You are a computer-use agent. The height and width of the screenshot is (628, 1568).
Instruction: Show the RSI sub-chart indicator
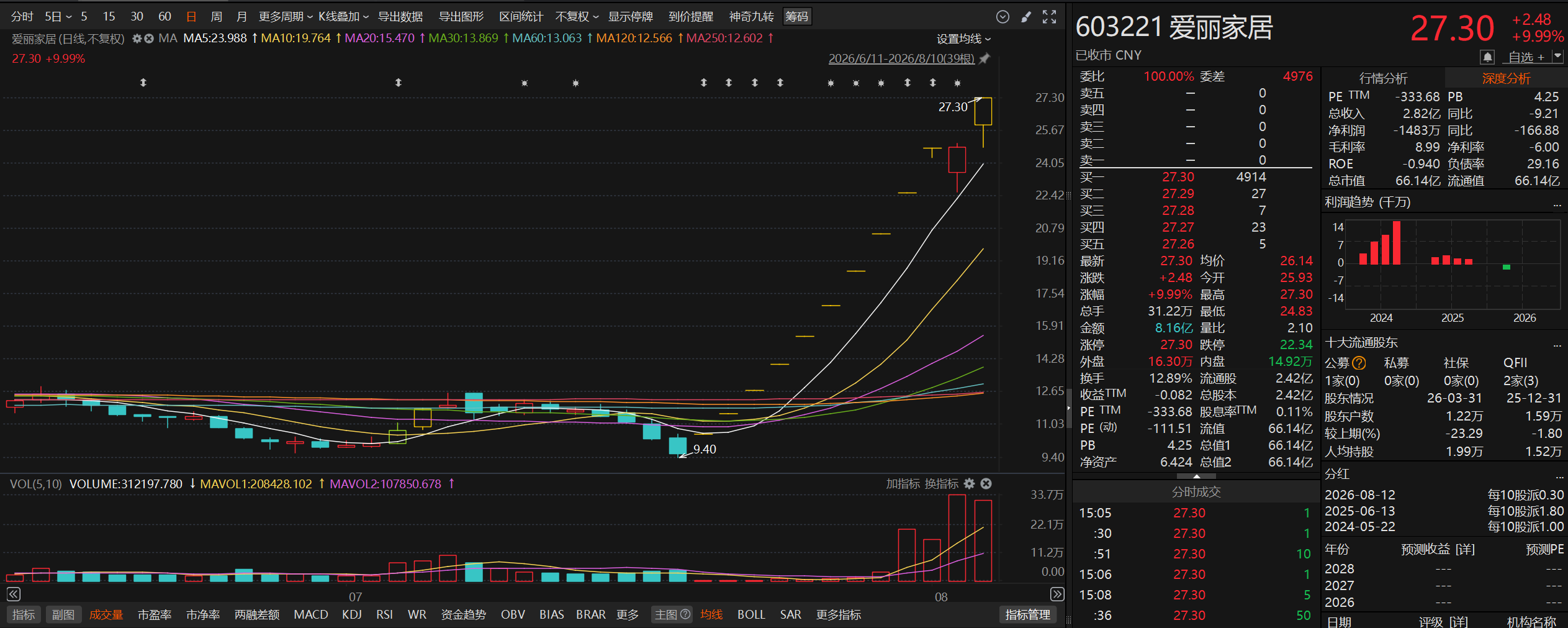pyautogui.click(x=385, y=614)
